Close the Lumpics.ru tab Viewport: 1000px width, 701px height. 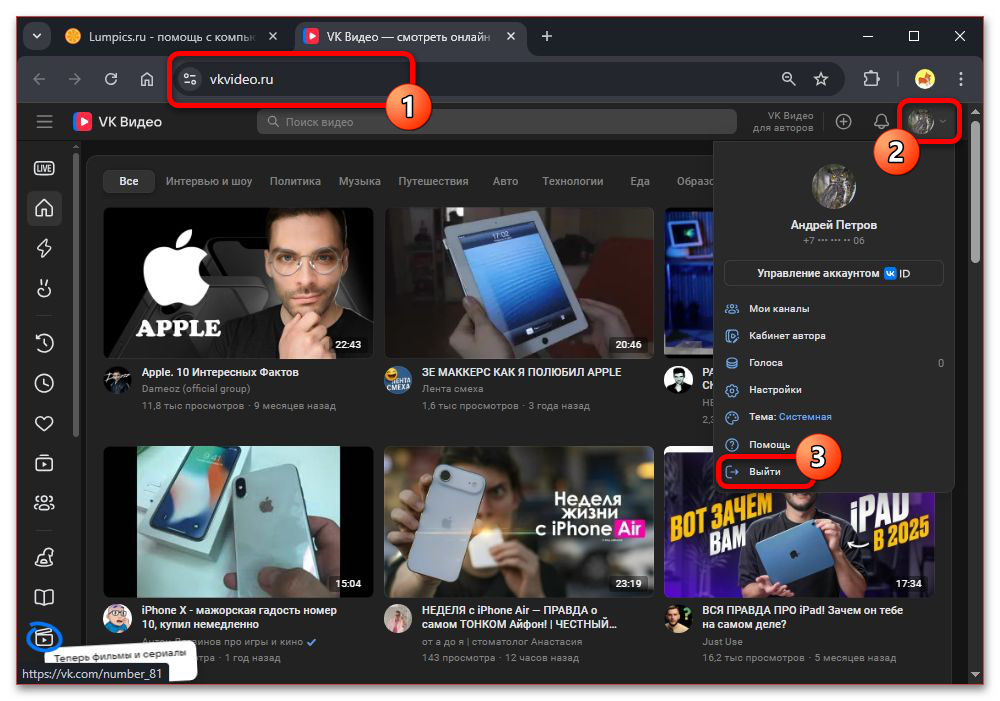click(273, 36)
